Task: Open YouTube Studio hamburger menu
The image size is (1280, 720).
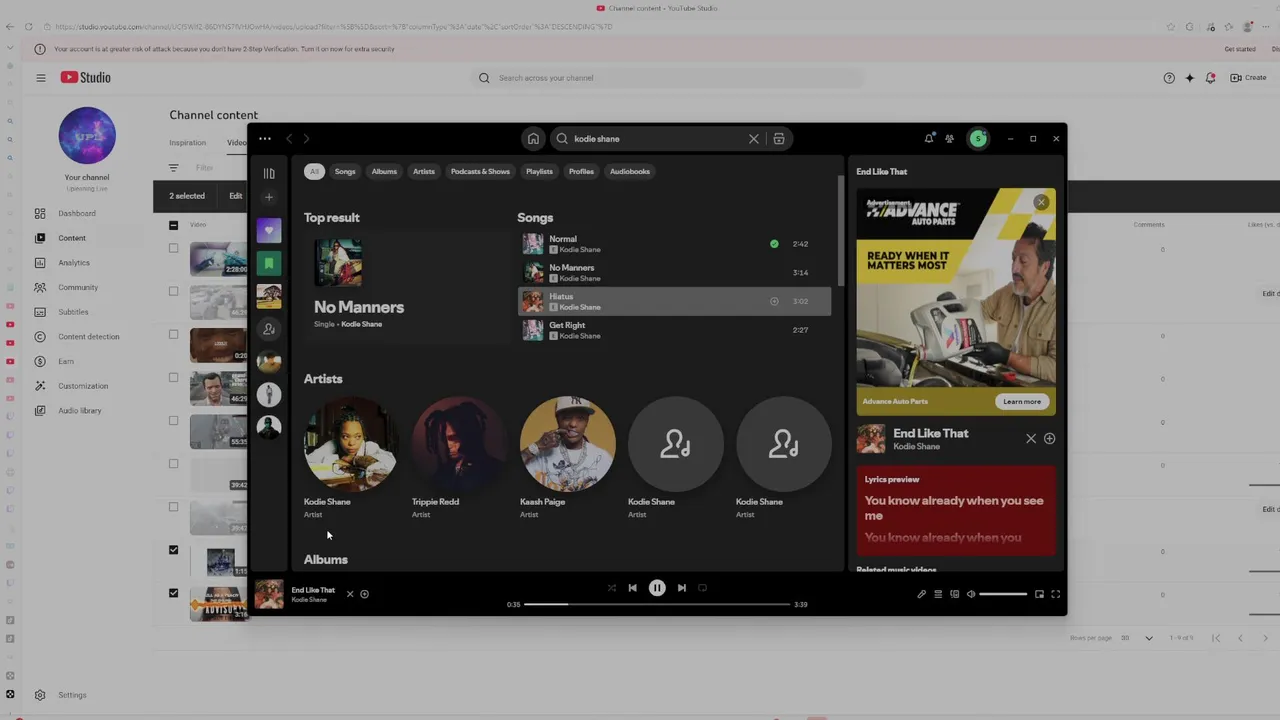Action: (41, 78)
